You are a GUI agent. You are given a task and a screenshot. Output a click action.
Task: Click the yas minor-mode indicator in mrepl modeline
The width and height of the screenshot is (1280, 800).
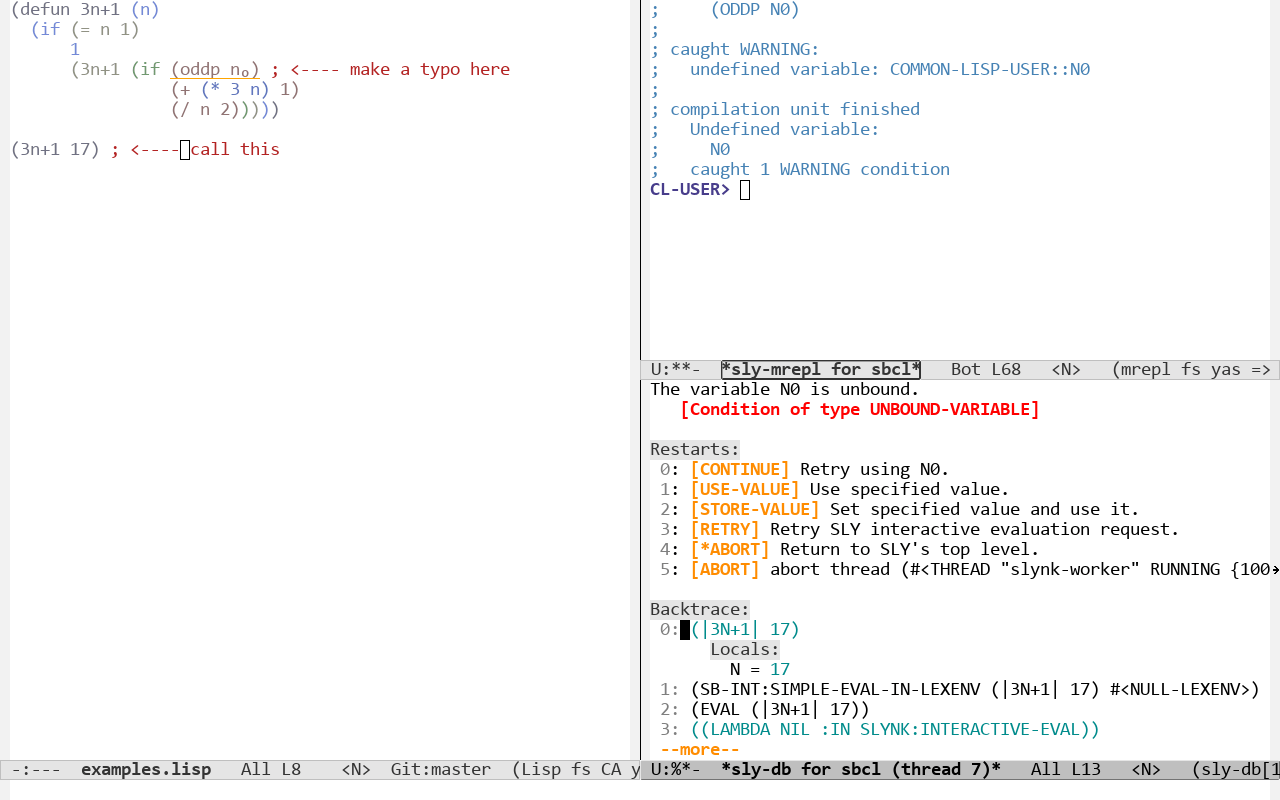pyautogui.click(x=1224, y=369)
